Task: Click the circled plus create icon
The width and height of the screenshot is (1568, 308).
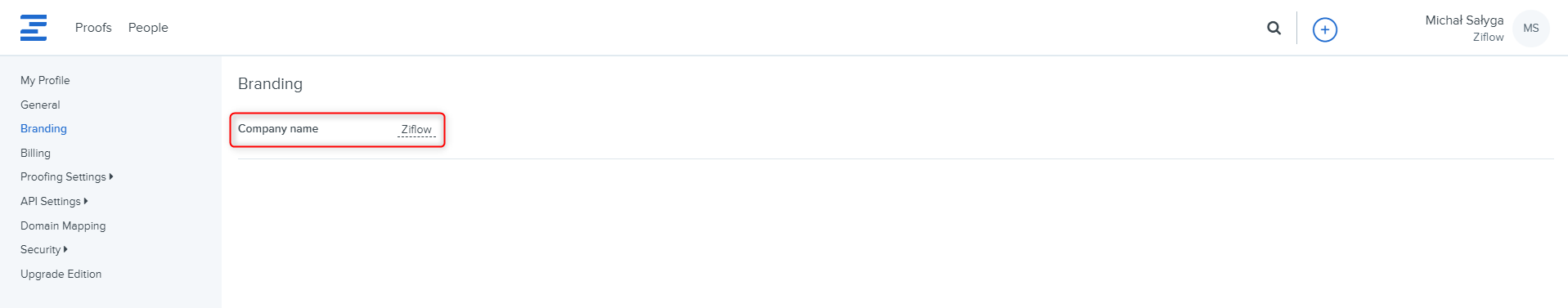Action: coord(1324,29)
